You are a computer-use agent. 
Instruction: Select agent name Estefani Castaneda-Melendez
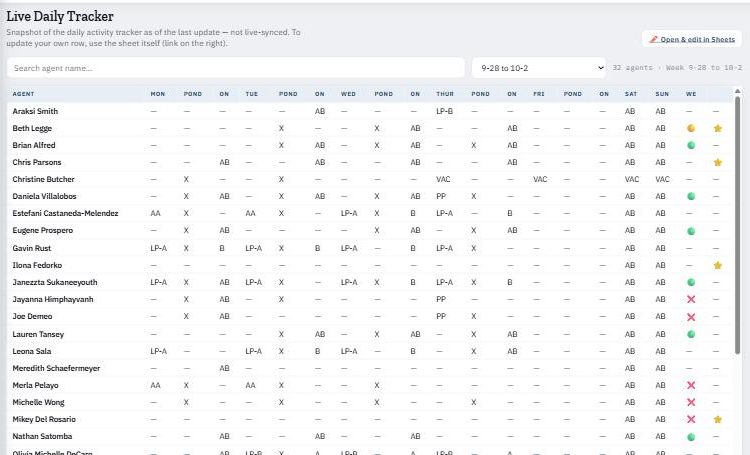(66, 213)
